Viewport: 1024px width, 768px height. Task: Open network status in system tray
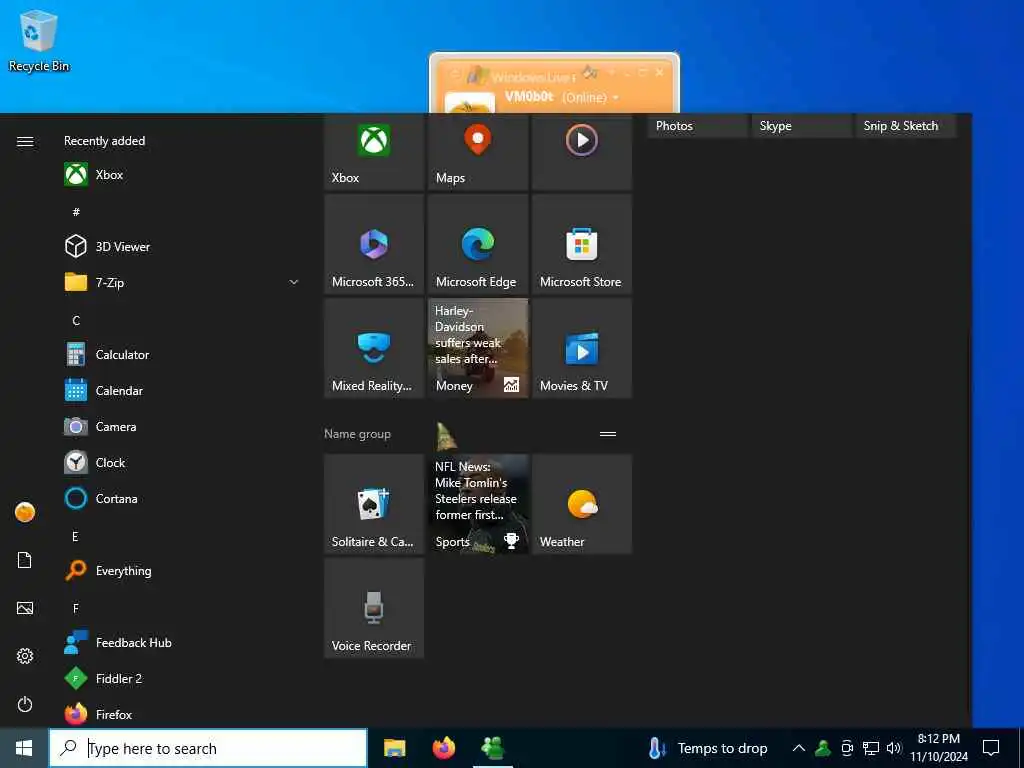871,748
